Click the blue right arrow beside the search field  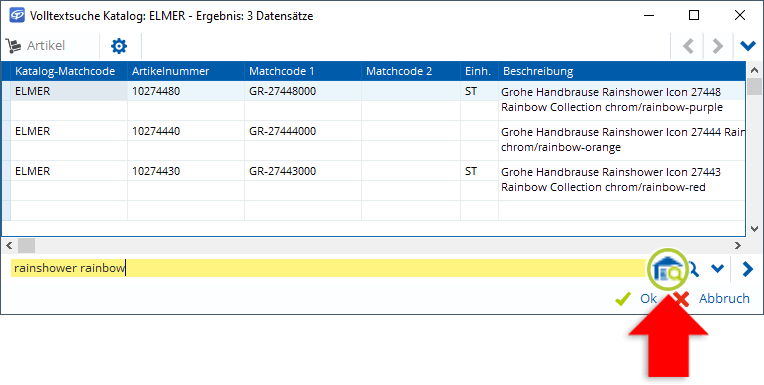(x=747, y=269)
